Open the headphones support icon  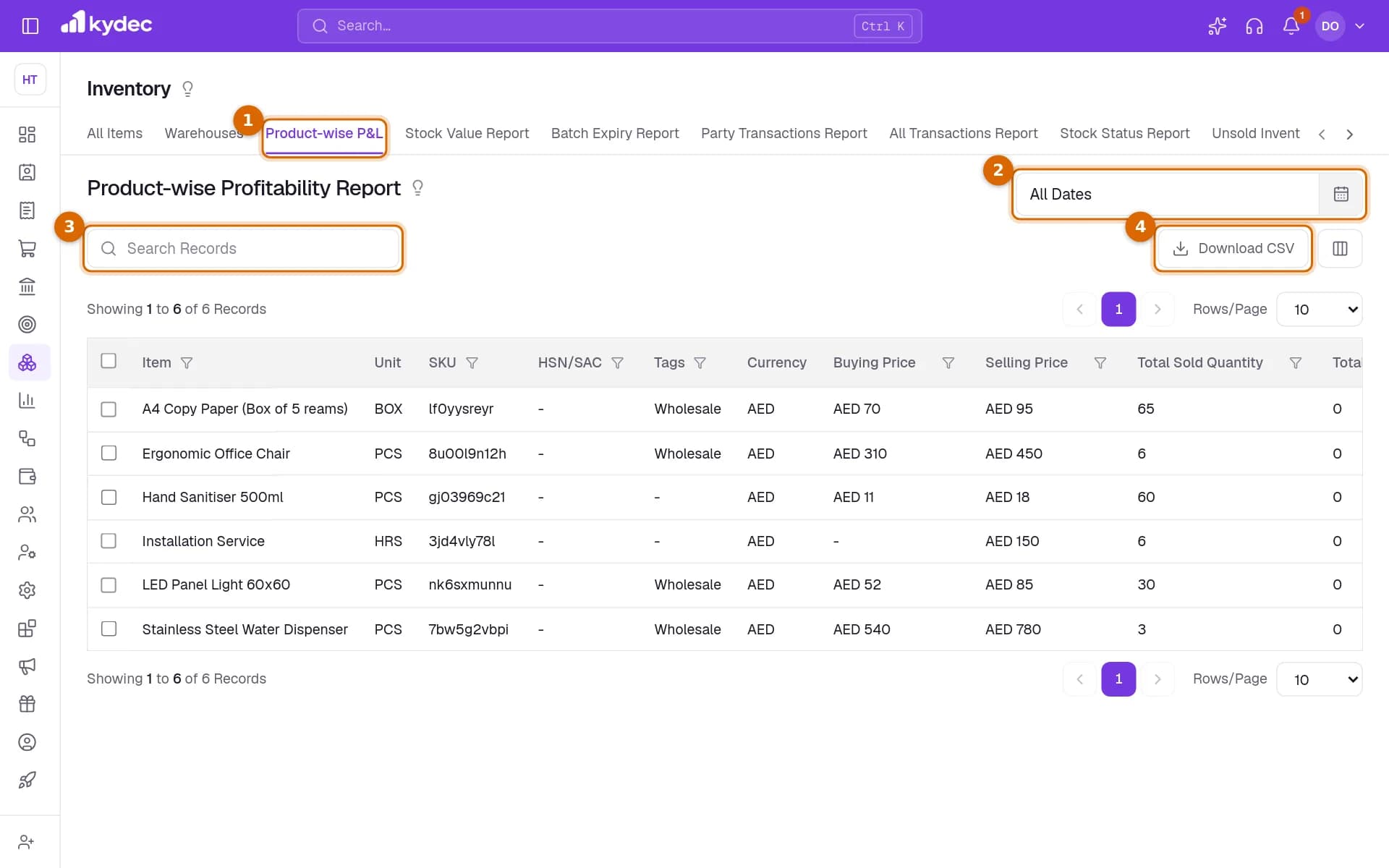pyautogui.click(x=1254, y=26)
